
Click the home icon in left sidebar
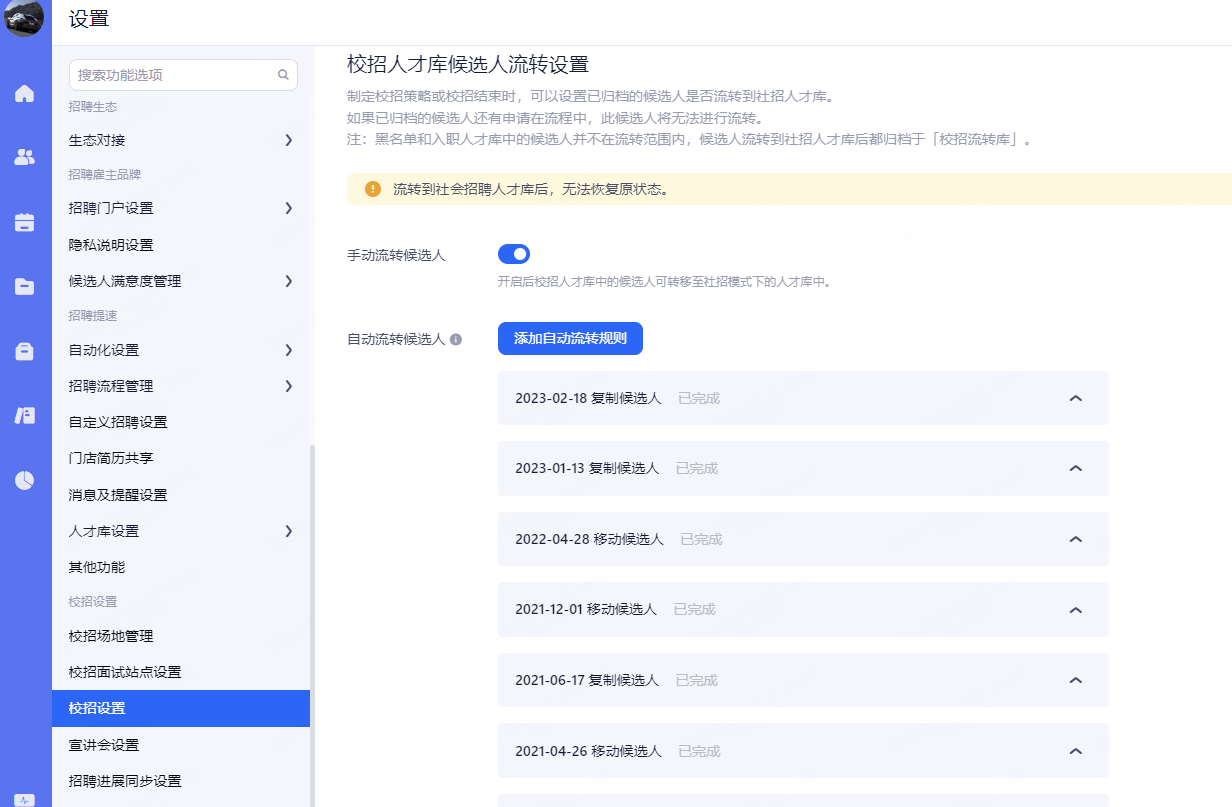(24, 94)
